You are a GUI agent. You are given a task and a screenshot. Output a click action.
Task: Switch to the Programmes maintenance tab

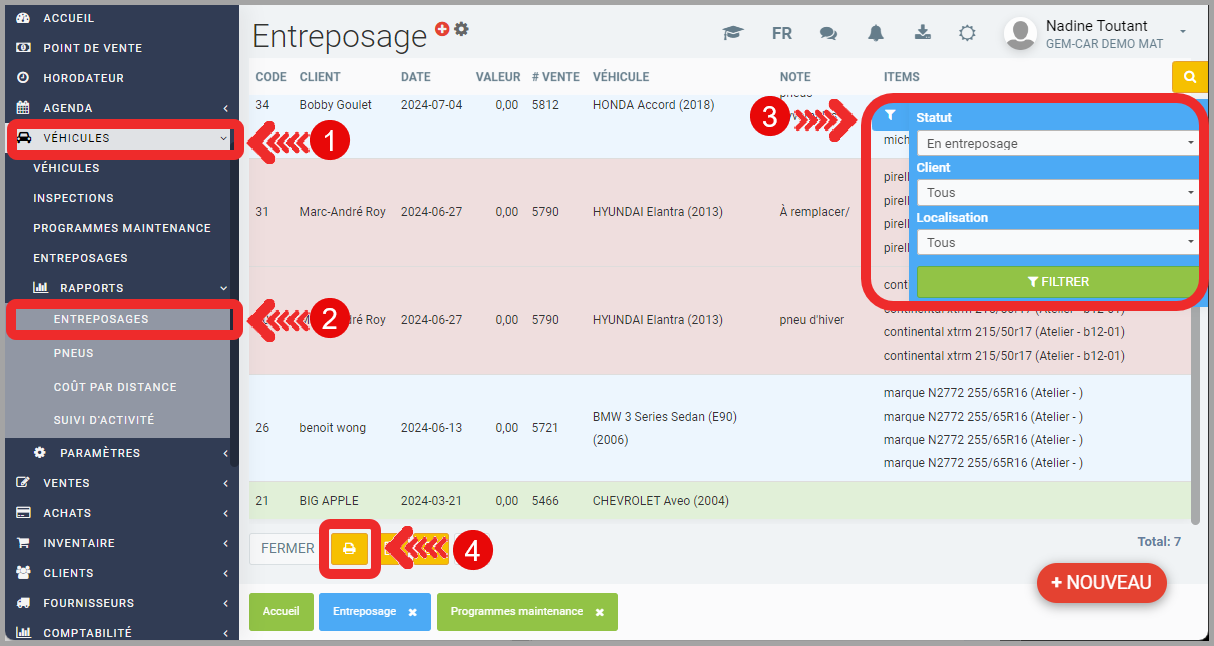(516, 611)
